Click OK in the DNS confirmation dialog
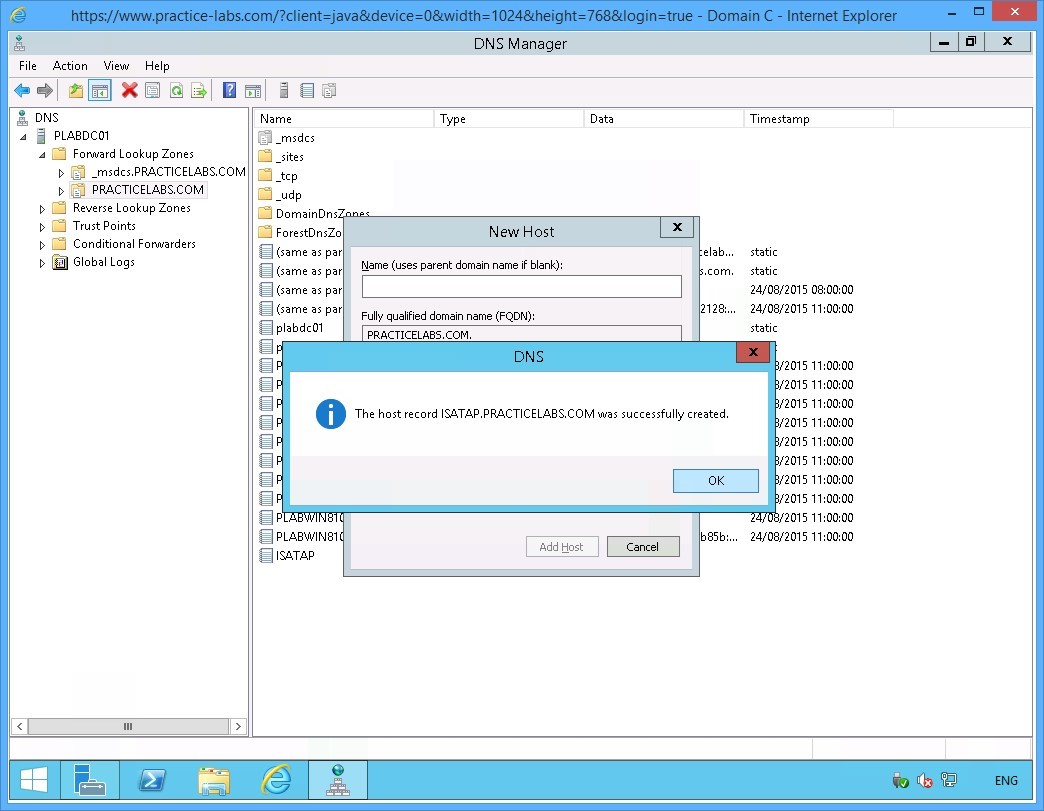 pyautogui.click(x=715, y=481)
